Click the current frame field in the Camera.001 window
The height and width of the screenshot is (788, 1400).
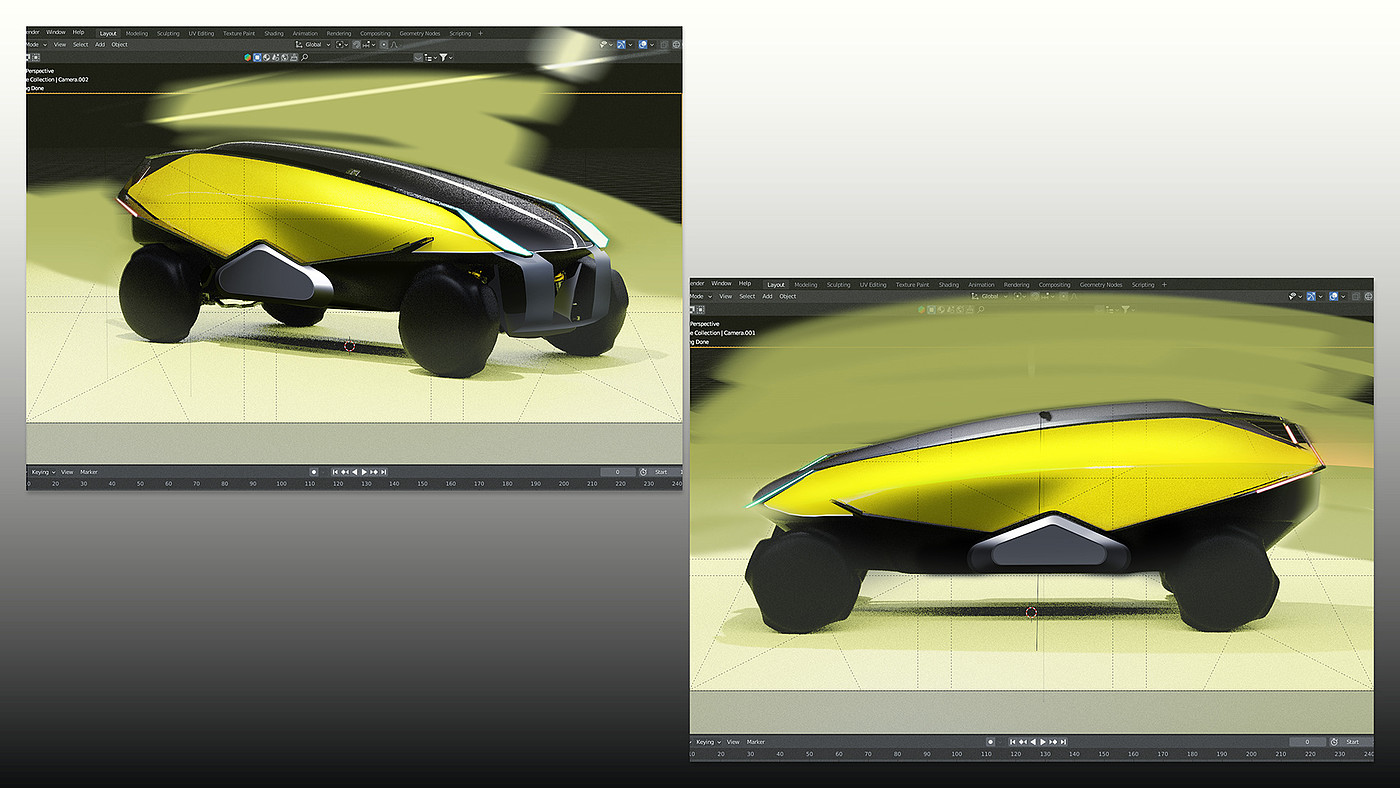pyautogui.click(x=1307, y=742)
